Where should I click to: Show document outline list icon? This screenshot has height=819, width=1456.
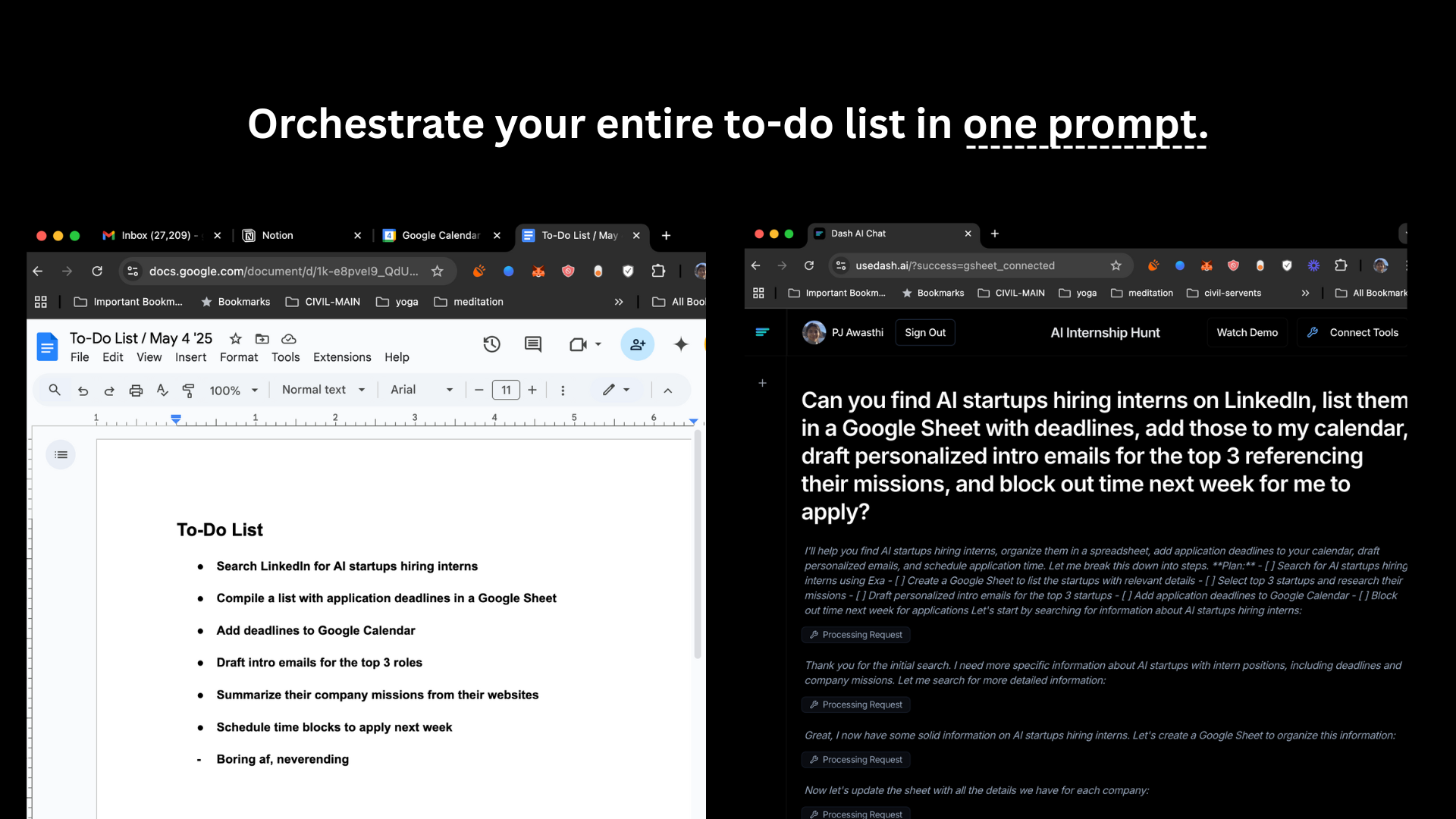click(61, 455)
